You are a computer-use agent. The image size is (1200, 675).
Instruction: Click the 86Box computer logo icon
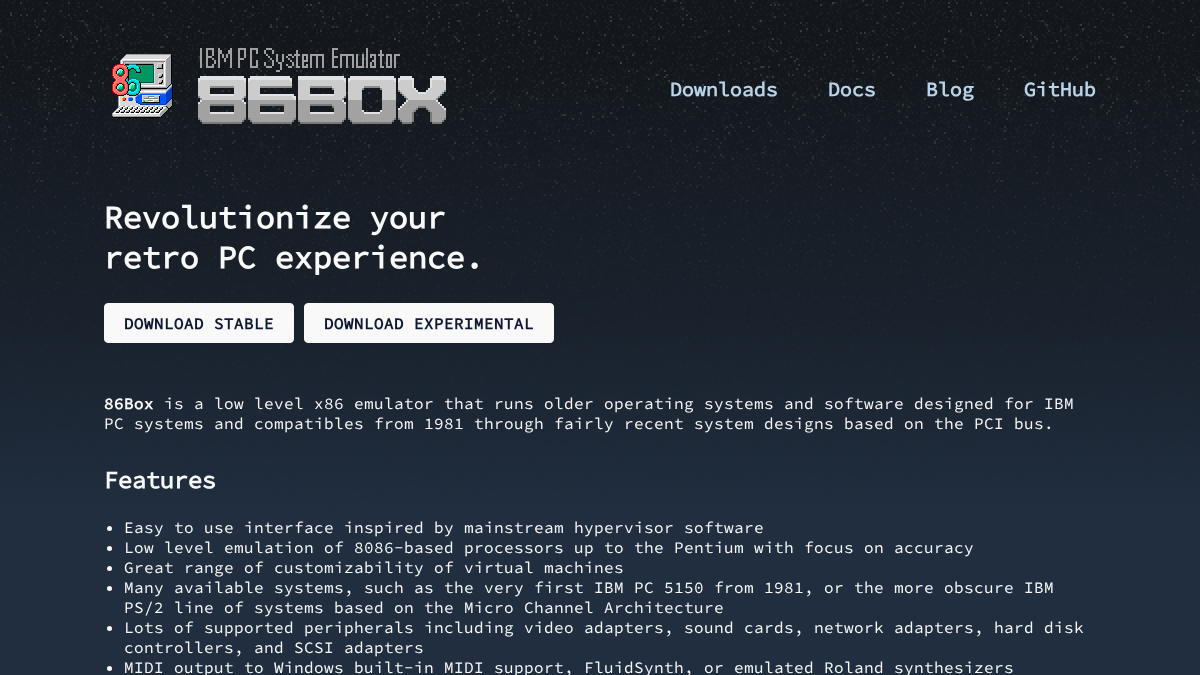(x=141, y=85)
